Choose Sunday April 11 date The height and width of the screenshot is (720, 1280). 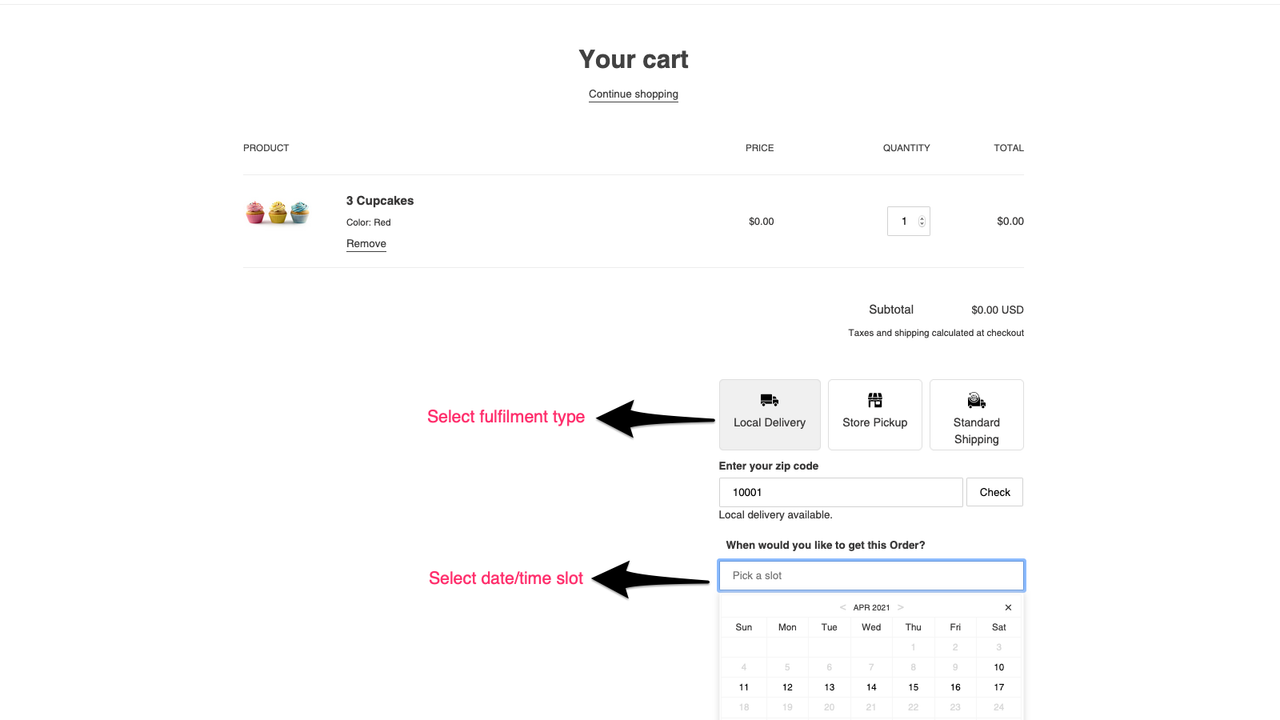pos(744,687)
